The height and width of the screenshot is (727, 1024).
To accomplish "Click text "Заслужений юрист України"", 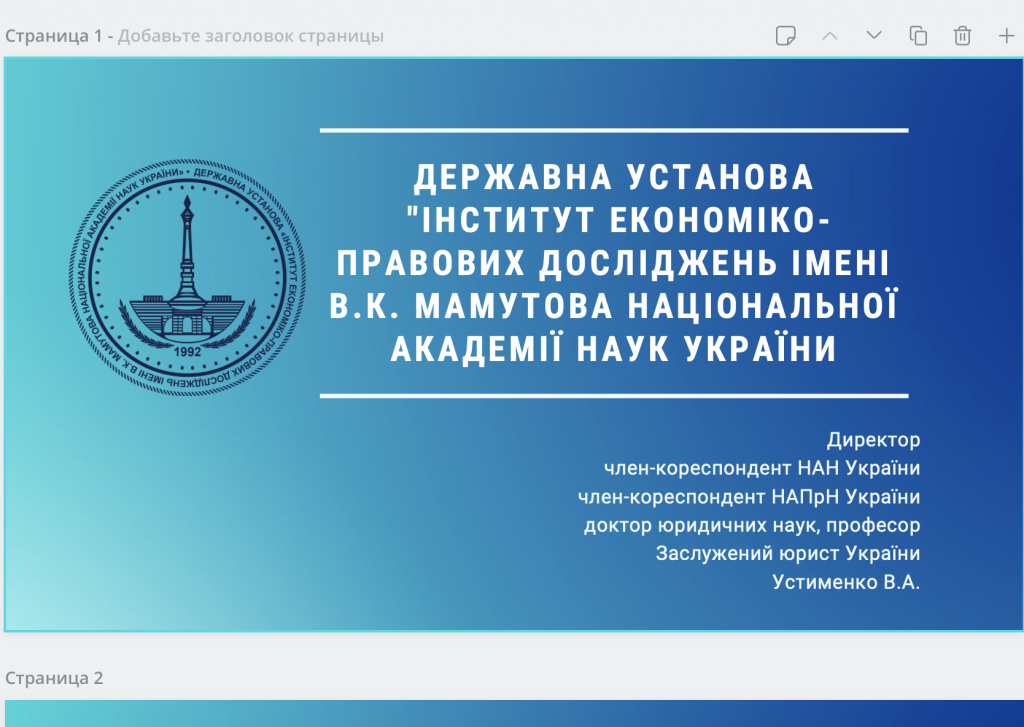I will pos(788,553).
